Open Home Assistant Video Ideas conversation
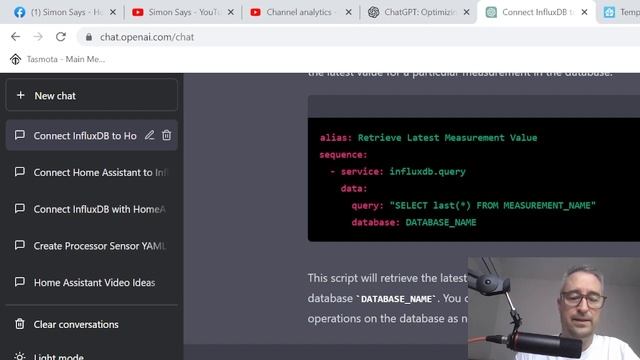 [91, 282]
